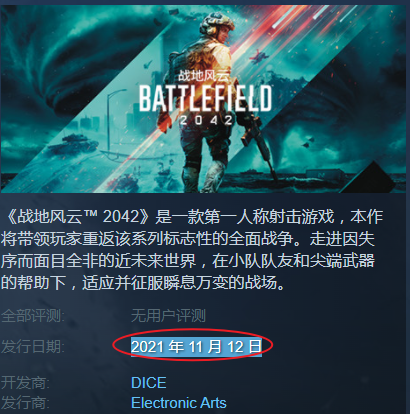Click the BATTLEFIELD logo text in banner

[205, 98]
